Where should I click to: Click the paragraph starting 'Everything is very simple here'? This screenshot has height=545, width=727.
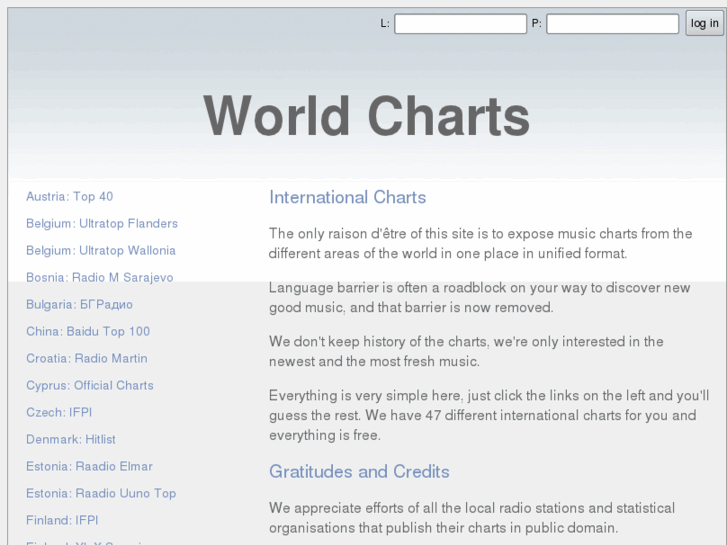pyautogui.click(x=489, y=415)
